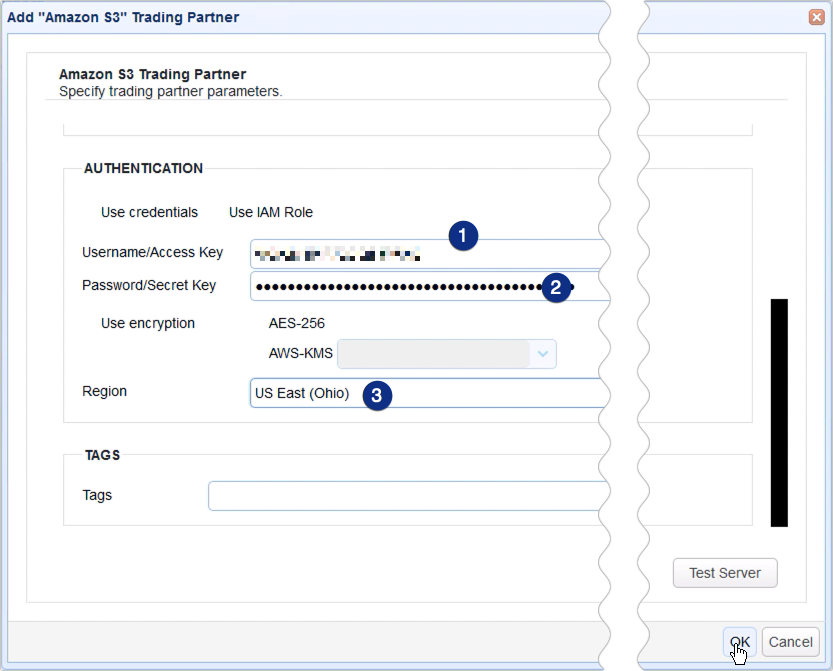The image size is (833, 671).
Task: Click the numbered callout badge 2
Action: click(557, 286)
